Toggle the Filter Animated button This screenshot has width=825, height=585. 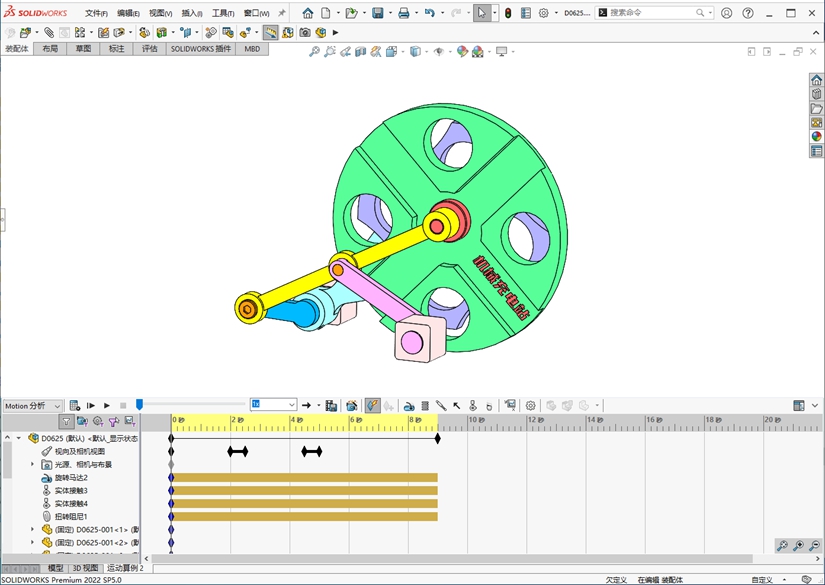coord(82,422)
